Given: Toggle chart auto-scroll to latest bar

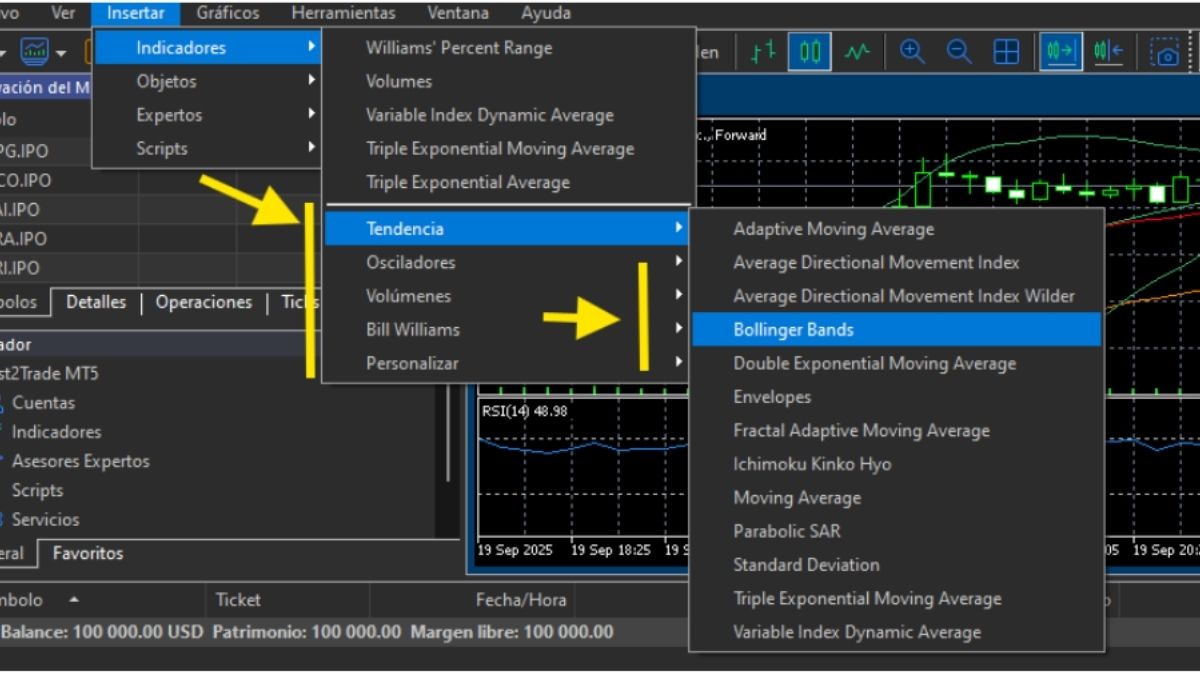Looking at the screenshot, I should tap(1061, 52).
